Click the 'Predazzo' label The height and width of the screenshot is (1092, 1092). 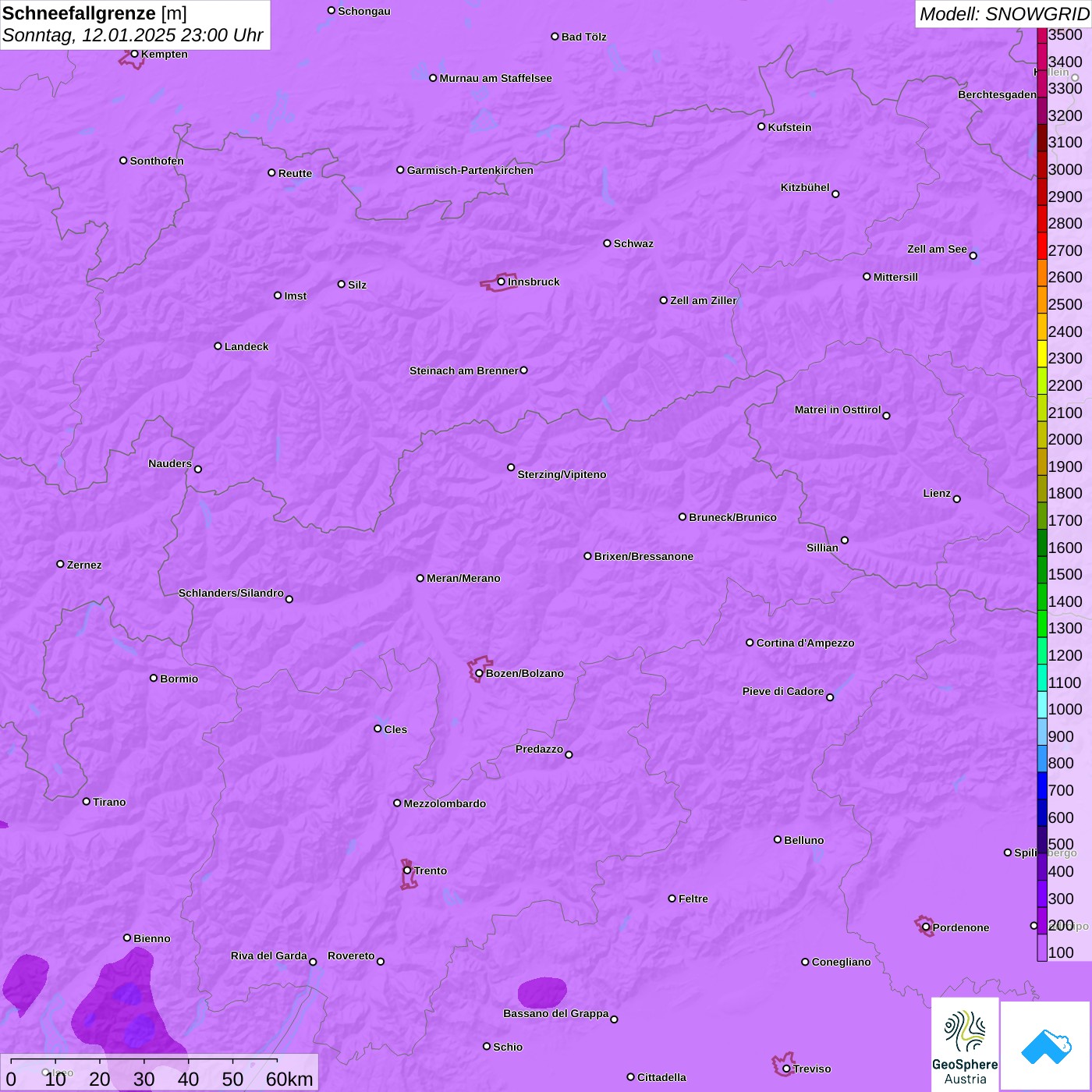[x=539, y=749]
